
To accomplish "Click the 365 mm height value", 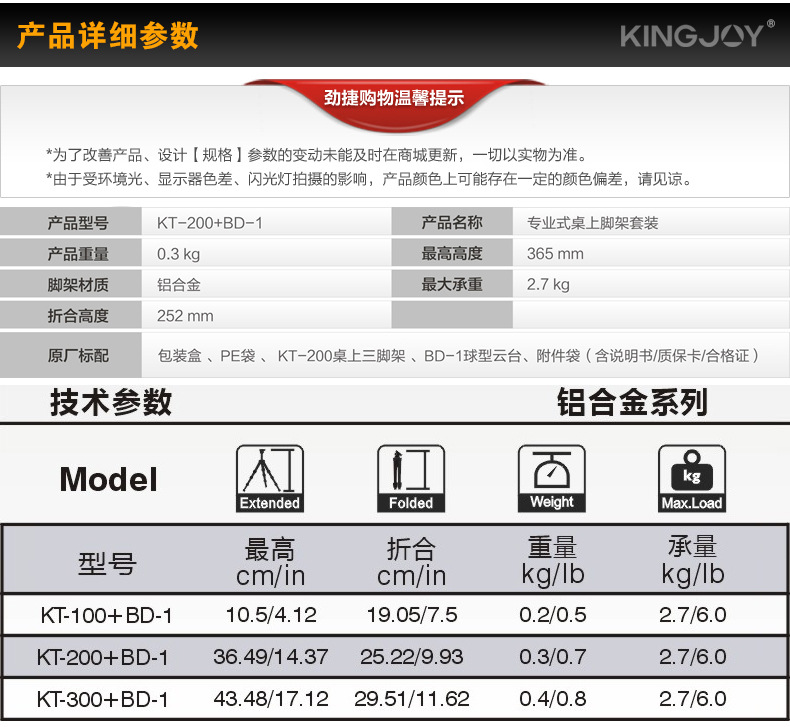I will pyautogui.click(x=555, y=253).
